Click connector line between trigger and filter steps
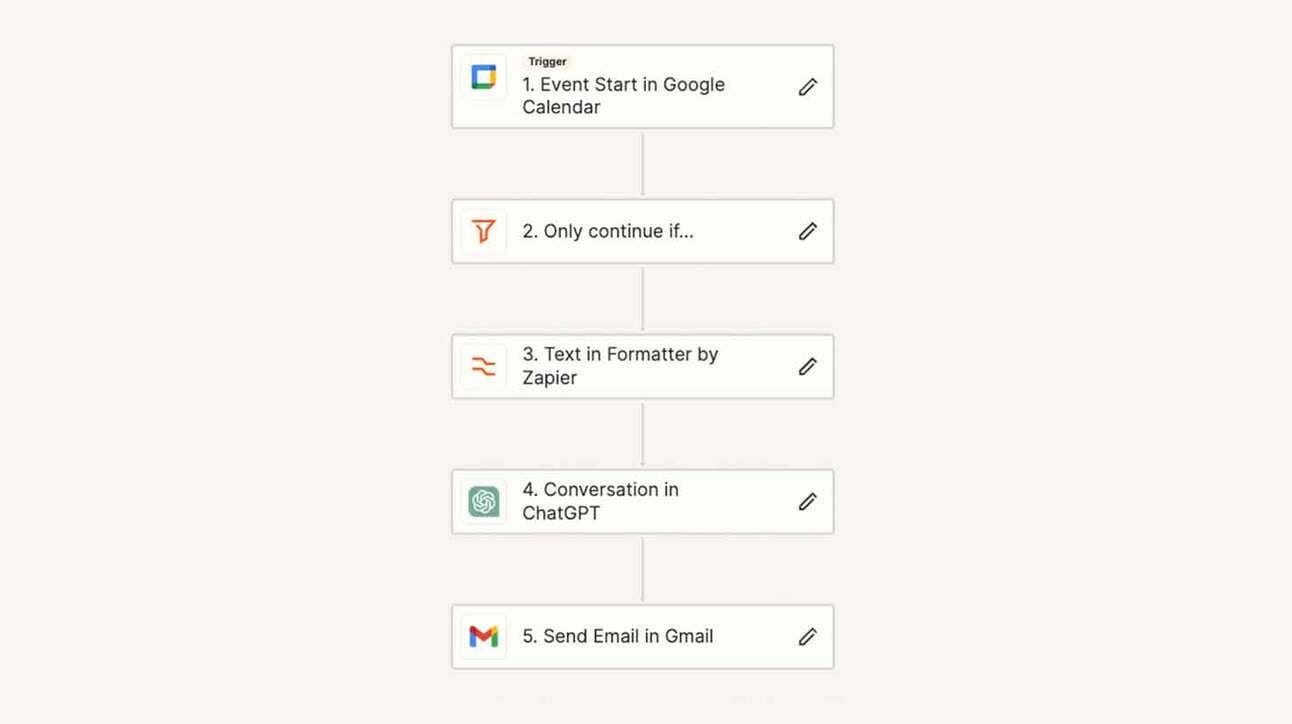This screenshot has width=1292, height=724. point(642,164)
